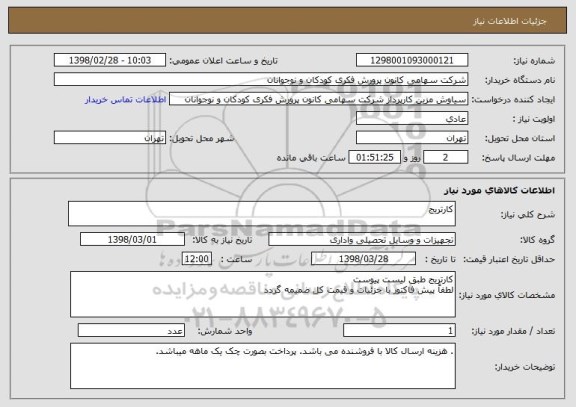This screenshot has width=576, height=407.
Task: Click the label تاریخ و ساعت اعلان عمومی
Action: coord(223,61)
